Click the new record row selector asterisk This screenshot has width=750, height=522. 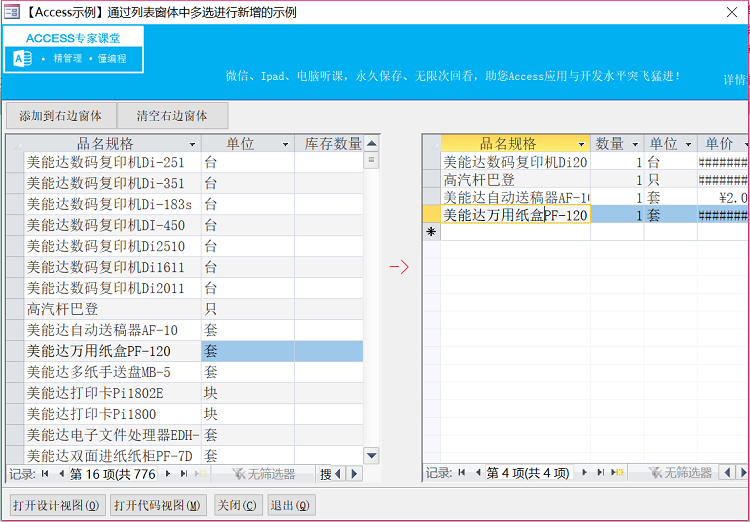tap(432, 232)
